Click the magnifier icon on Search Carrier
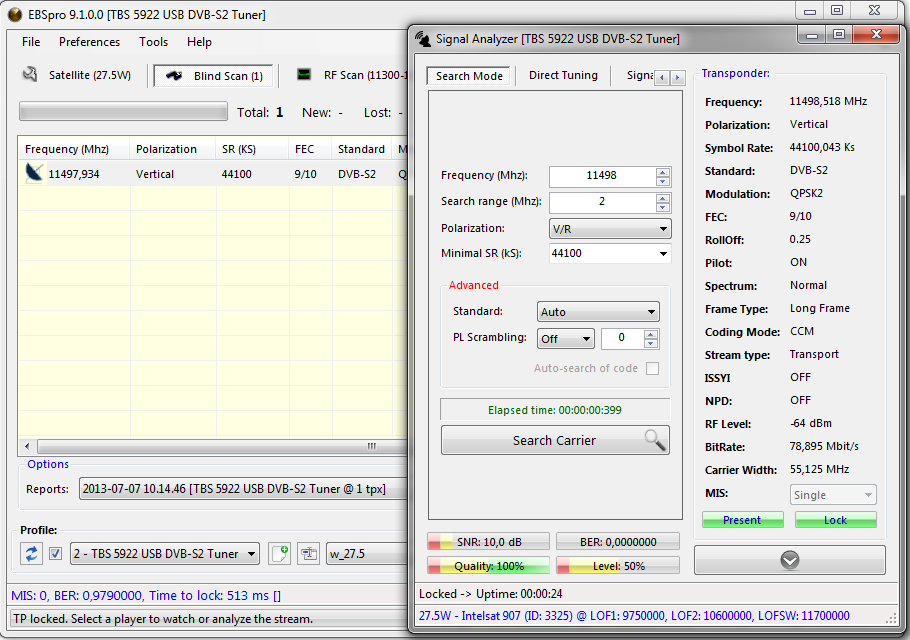Viewport: 910px width, 640px height. [655, 440]
